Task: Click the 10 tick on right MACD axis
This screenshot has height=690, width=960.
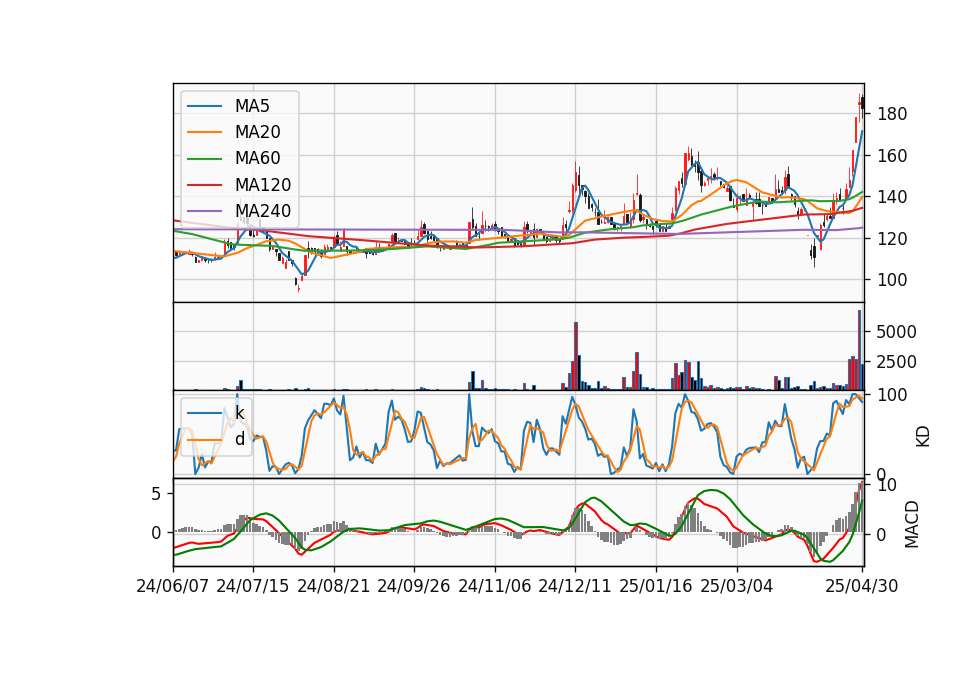Action: [x=887, y=486]
